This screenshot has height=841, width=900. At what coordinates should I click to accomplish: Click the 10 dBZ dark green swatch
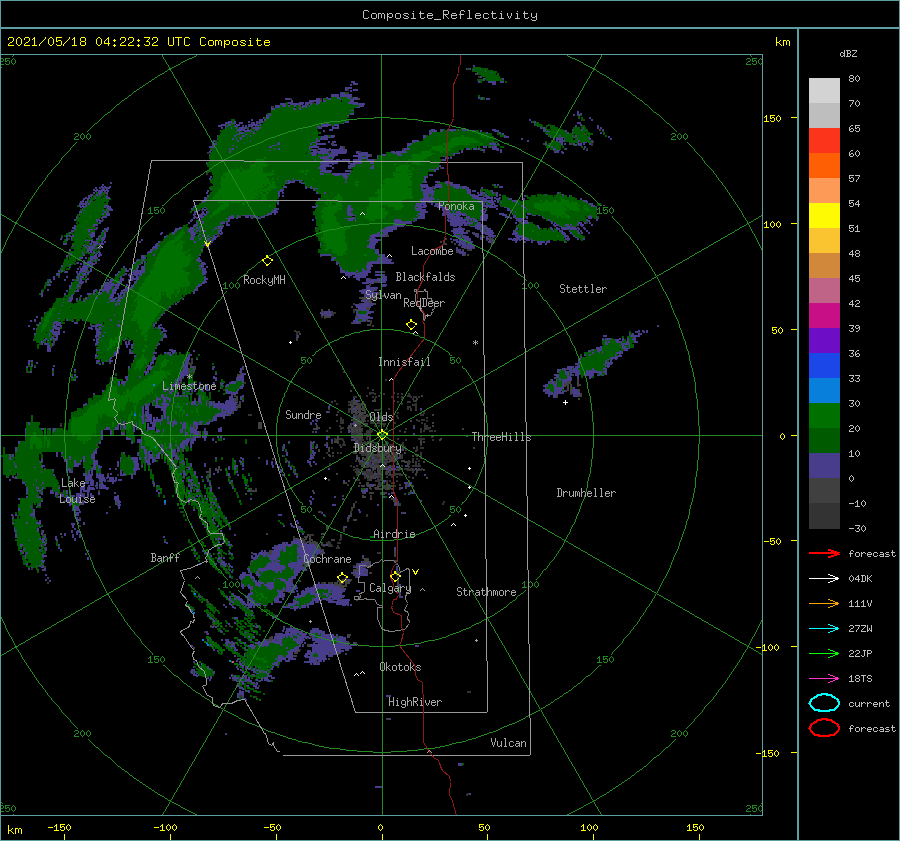(x=824, y=440)
